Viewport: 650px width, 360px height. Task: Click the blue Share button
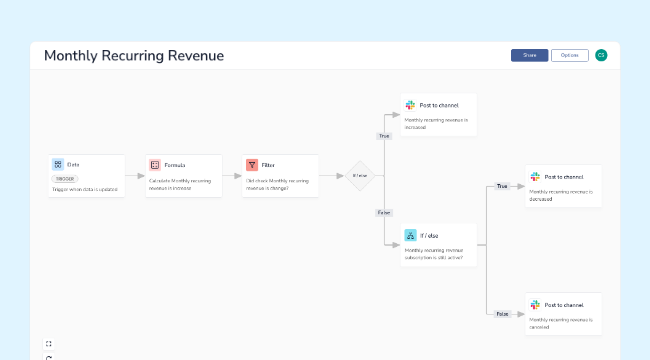[529, 55]
